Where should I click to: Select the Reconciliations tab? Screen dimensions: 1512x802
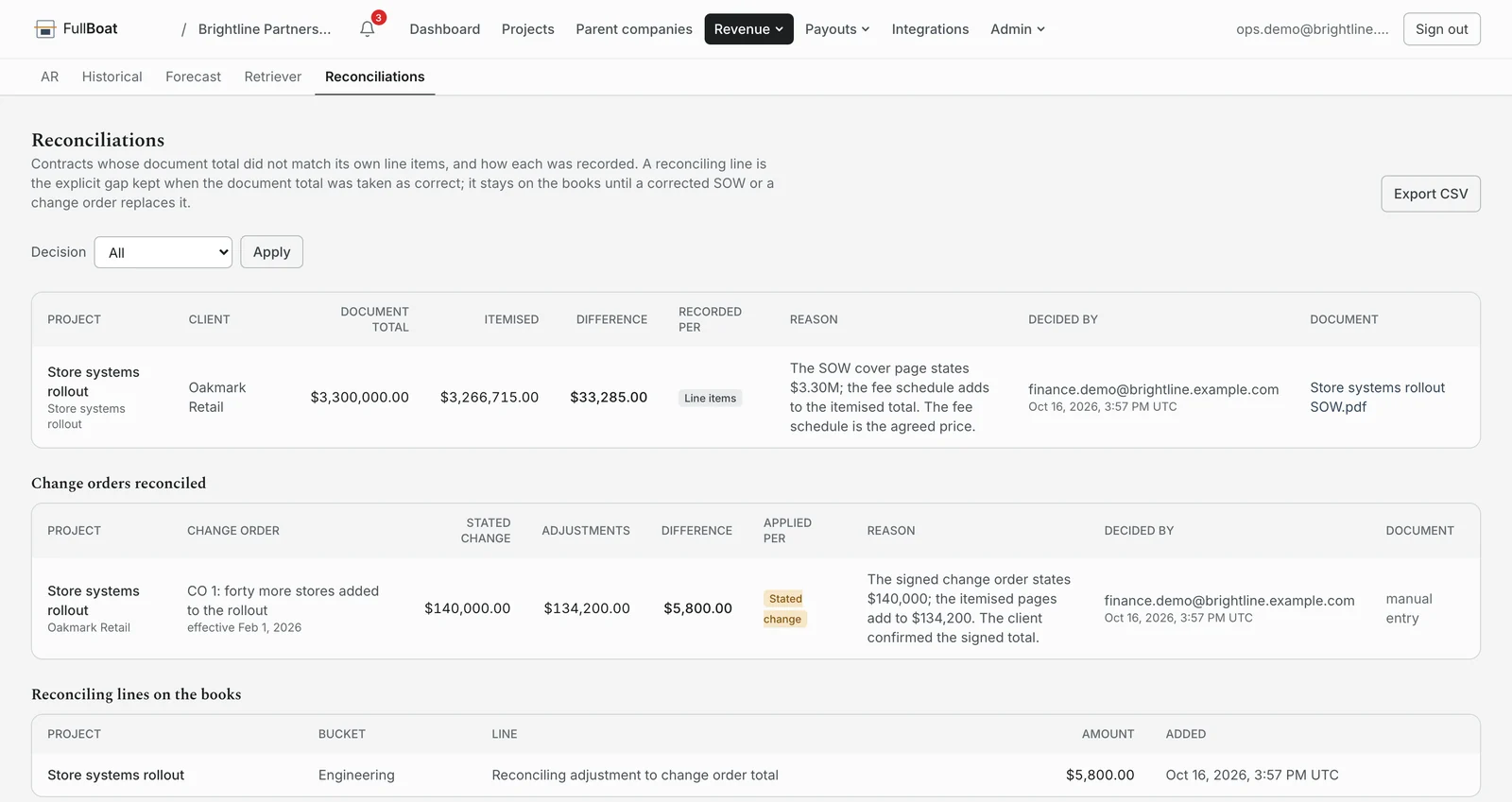[x=375, y=77]
